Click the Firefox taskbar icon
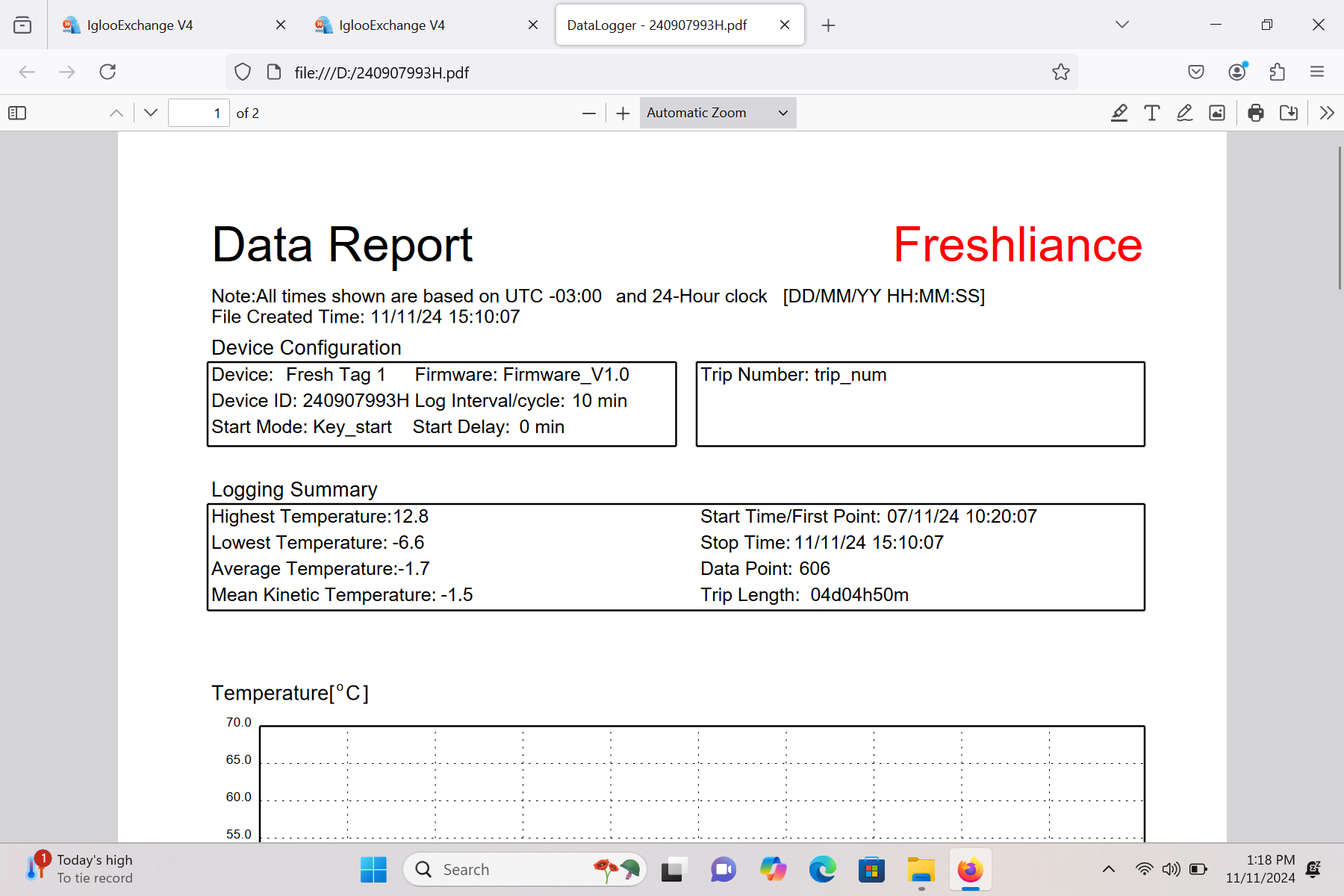The width and height of the screenshot is (1344, 896). [x=971, y=869]
